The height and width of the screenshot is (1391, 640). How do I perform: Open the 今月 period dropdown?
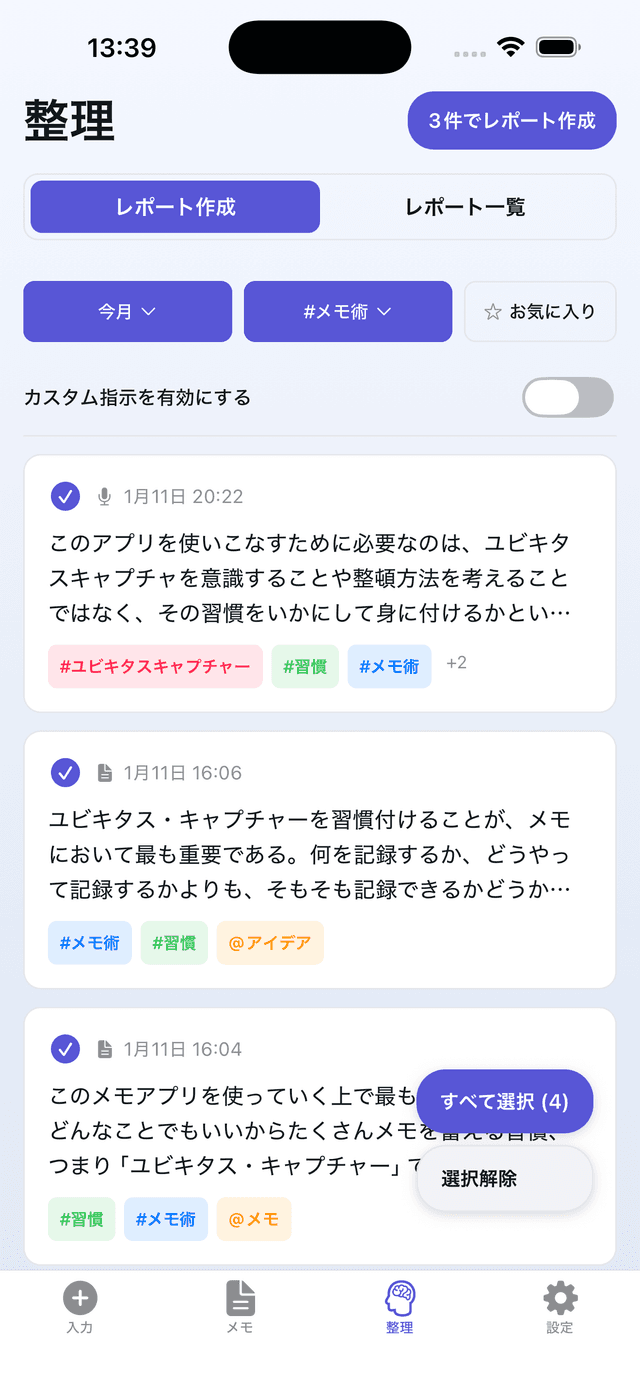pyautogui.click(x=127, y=311)
